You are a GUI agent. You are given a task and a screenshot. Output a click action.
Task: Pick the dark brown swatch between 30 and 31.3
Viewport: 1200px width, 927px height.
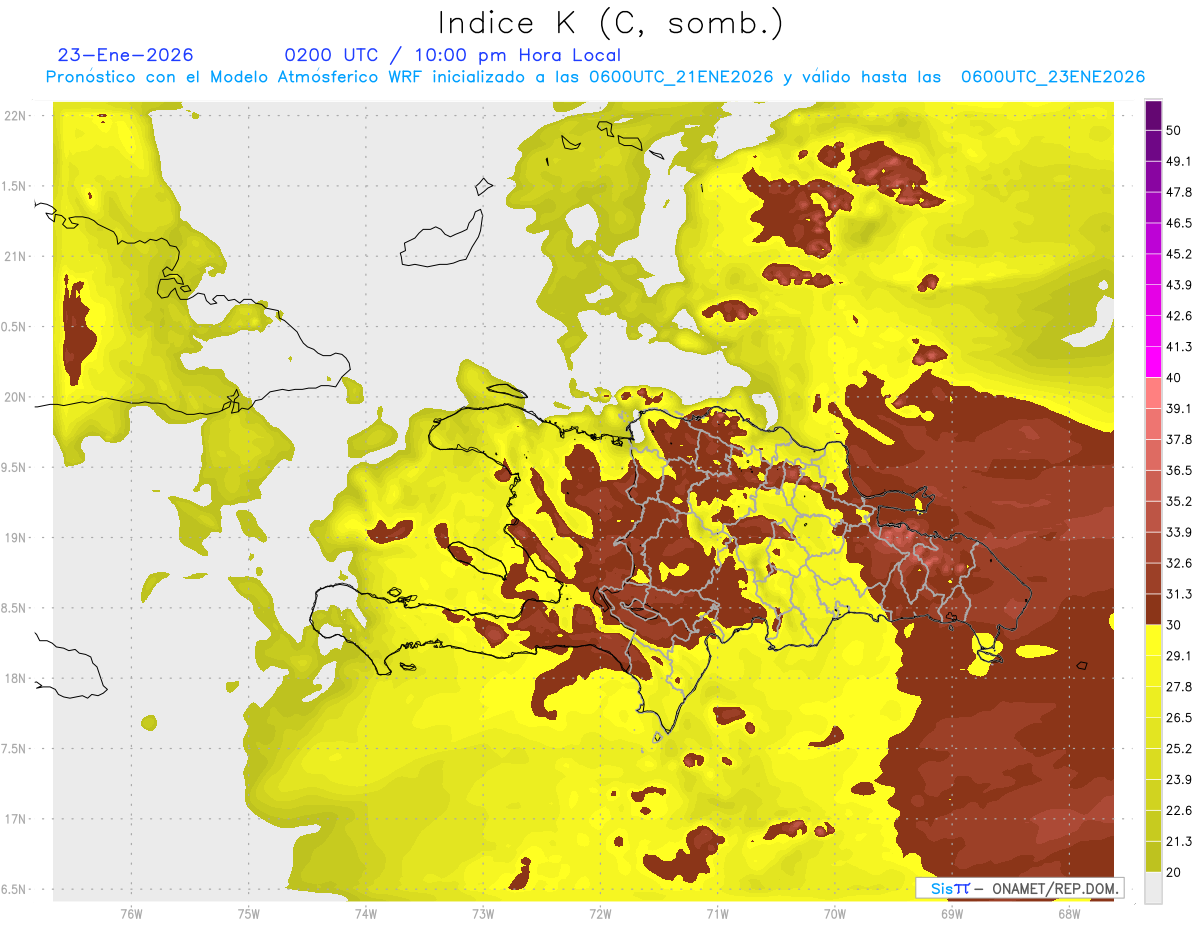tap(1153, 610)
